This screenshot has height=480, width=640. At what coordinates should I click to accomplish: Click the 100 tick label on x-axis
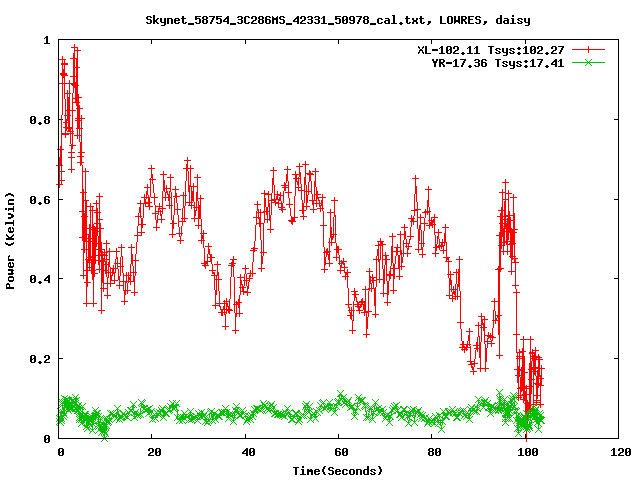(x=526, y=452)
